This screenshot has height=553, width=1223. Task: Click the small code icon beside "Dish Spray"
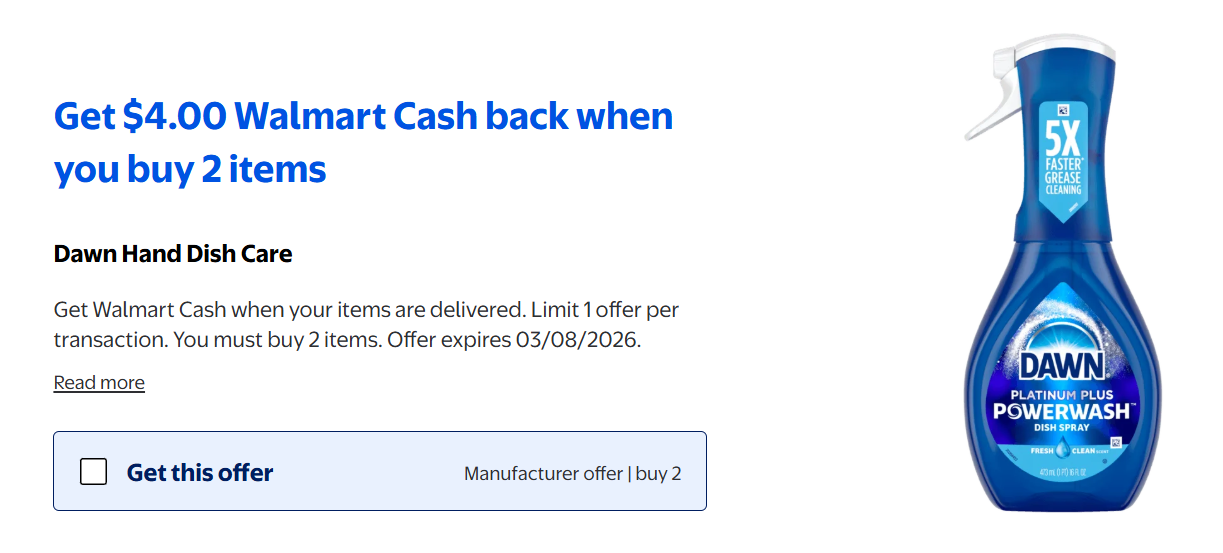click(1115, 441)
